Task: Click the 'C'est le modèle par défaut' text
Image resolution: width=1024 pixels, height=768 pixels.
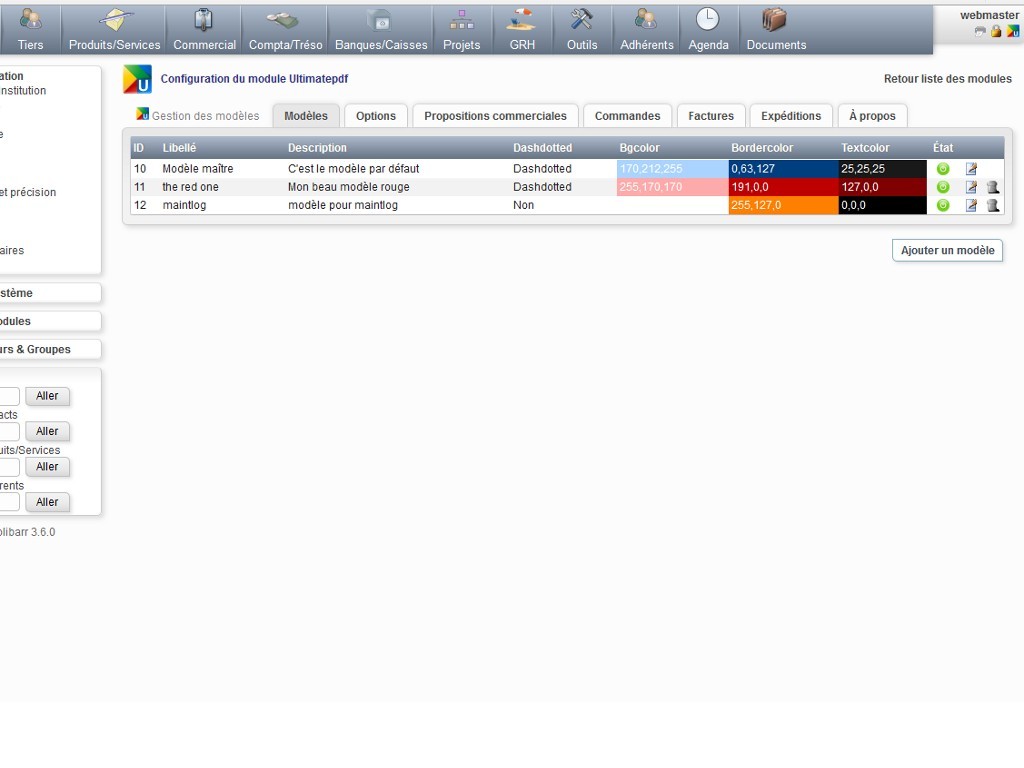Action: click(x=353, y=168)
